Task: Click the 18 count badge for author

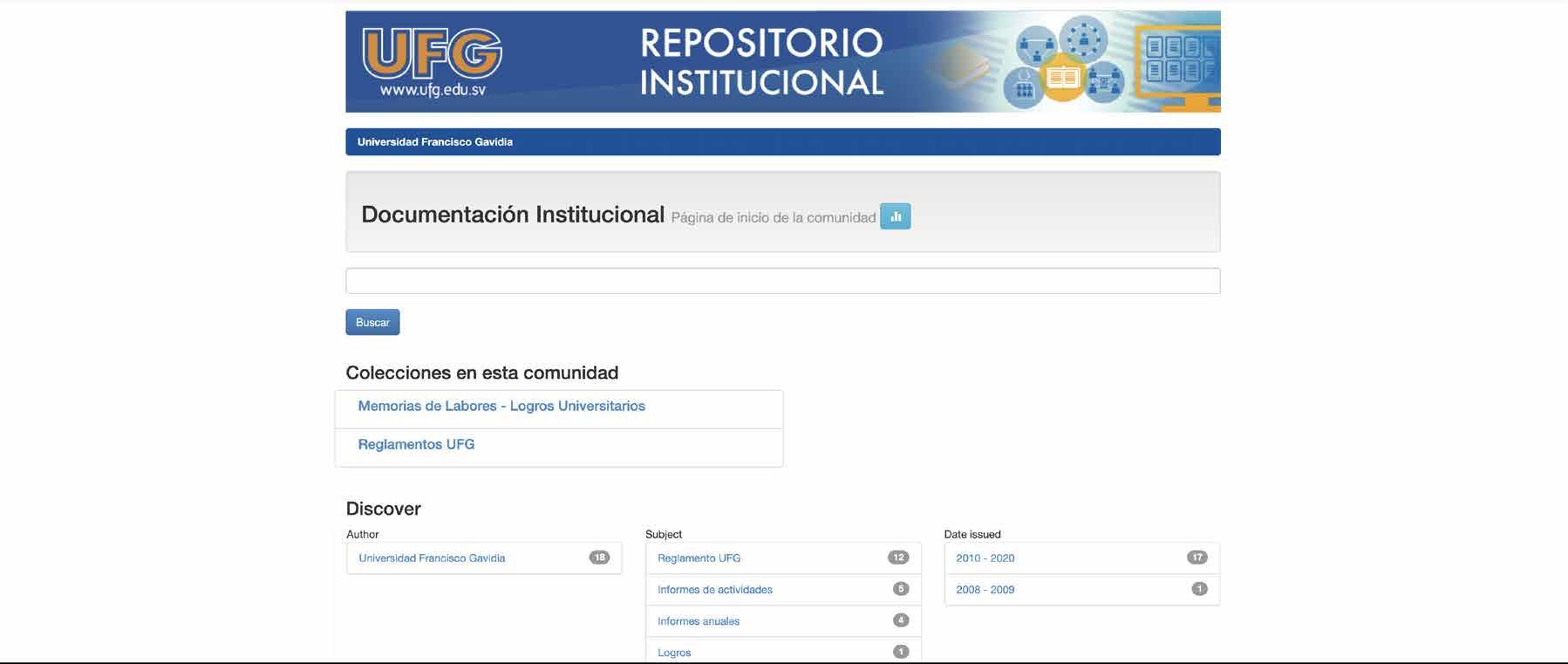Action: 599,558
